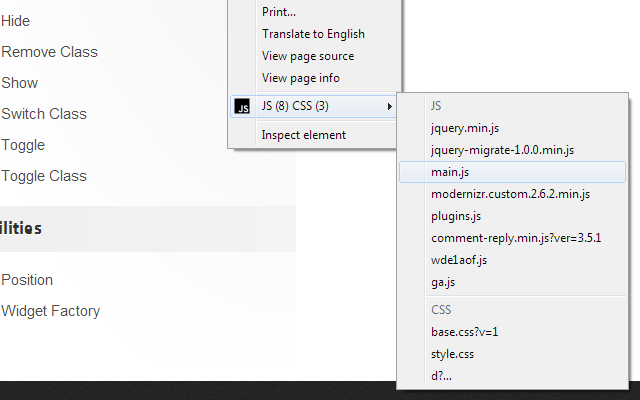640x400 pixels.
Task: Open the Remove Class link
Action: [x=49, y=52]
